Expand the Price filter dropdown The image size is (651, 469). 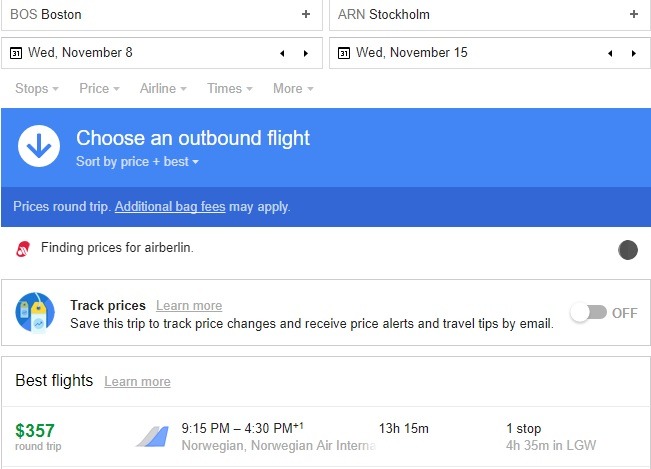(99, 89)
